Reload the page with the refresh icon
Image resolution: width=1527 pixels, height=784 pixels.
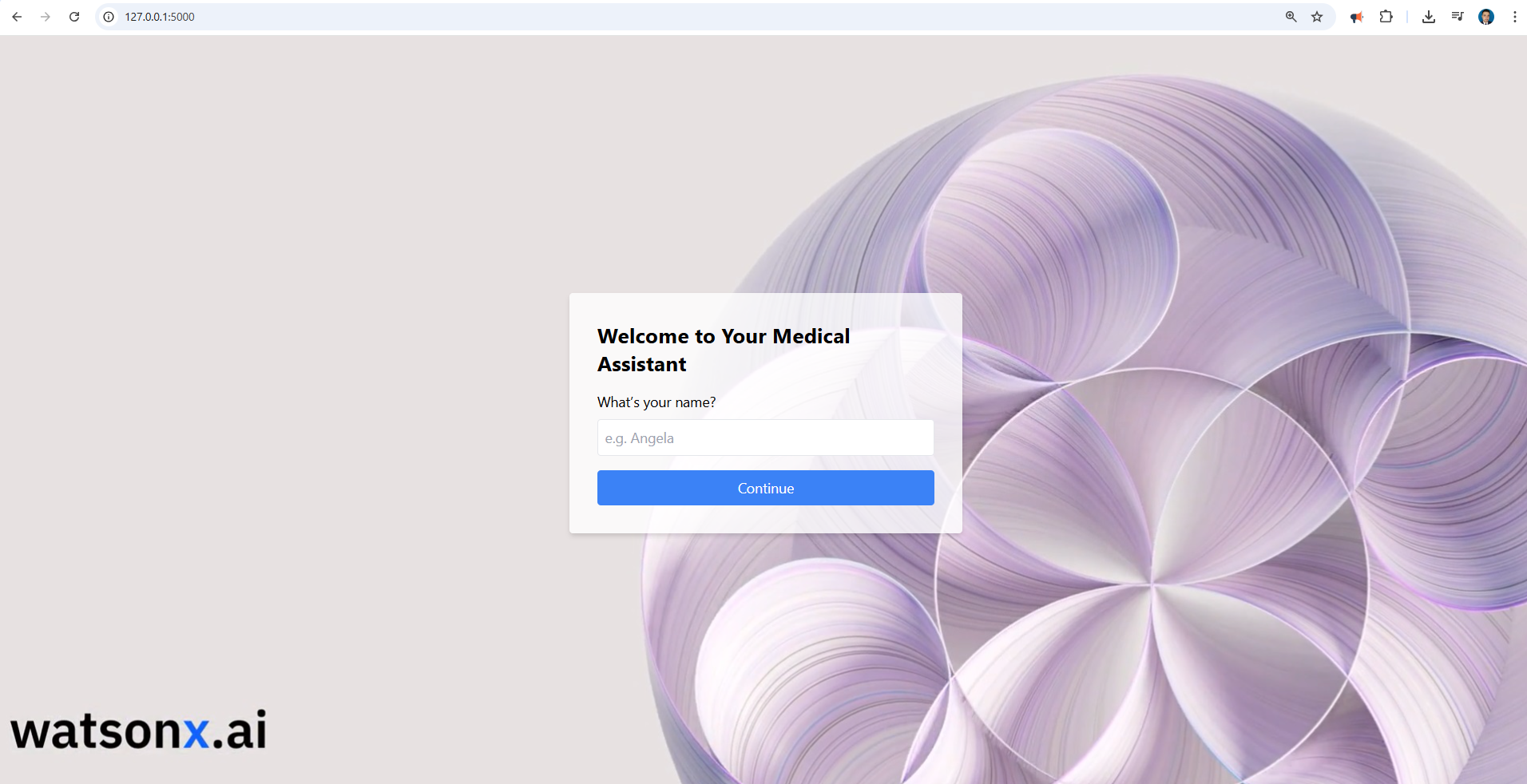(74, 17)
